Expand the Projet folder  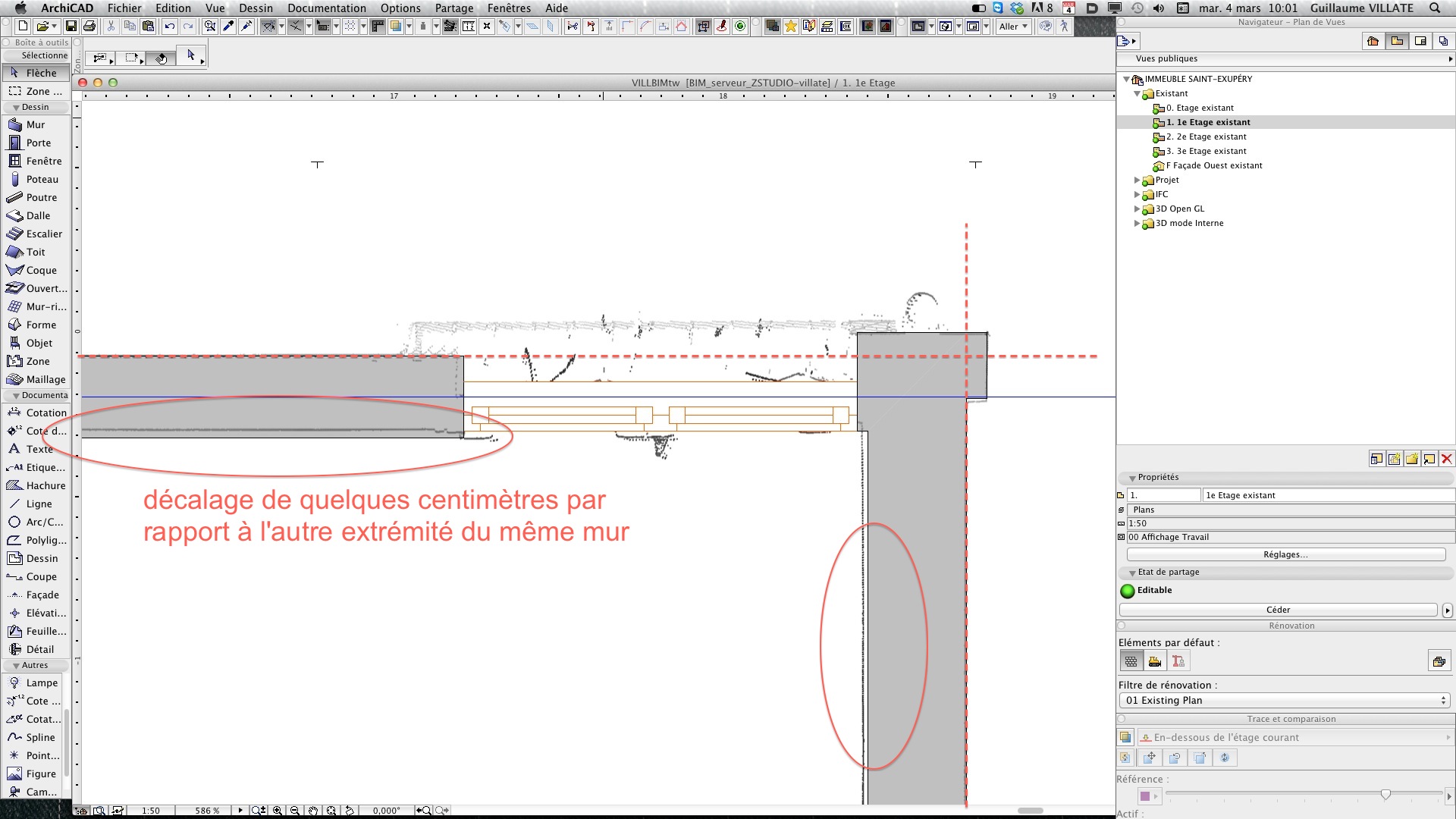[1137, 180]
